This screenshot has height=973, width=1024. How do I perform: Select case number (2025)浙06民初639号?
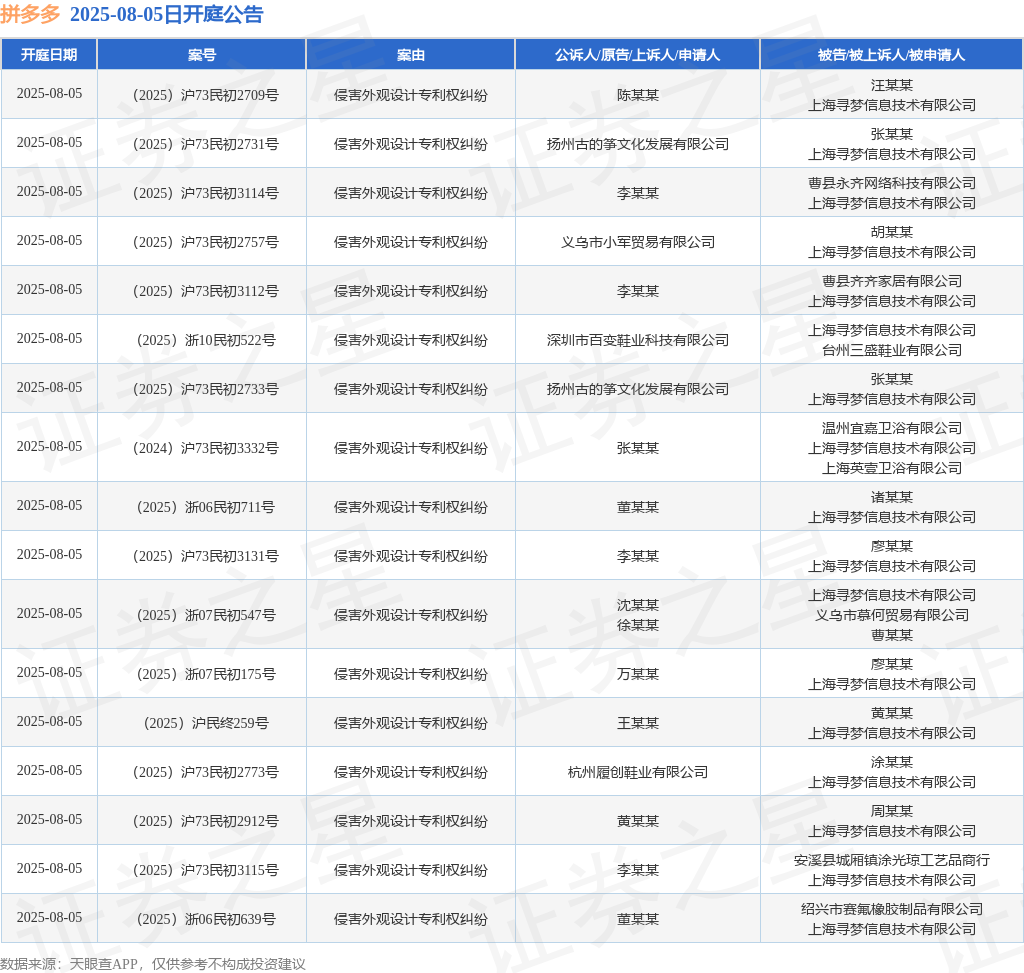(x=206, y=919)
